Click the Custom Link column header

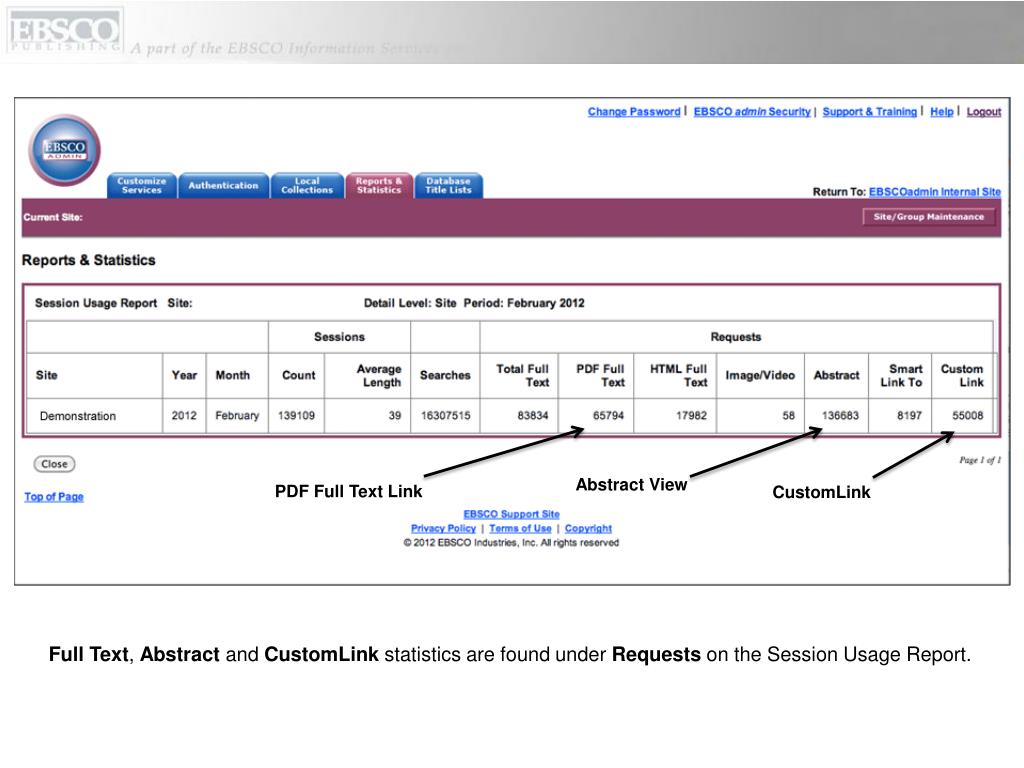pyautogui.click(x=962, y=376)
